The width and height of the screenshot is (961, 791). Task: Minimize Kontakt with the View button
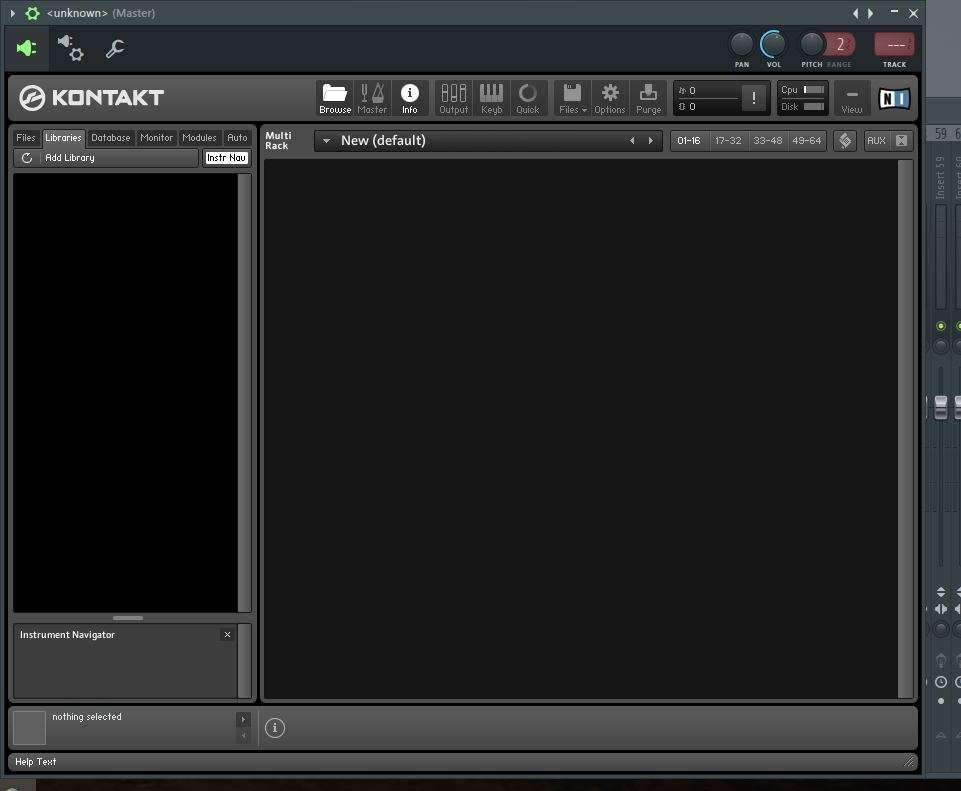(851, 98)
